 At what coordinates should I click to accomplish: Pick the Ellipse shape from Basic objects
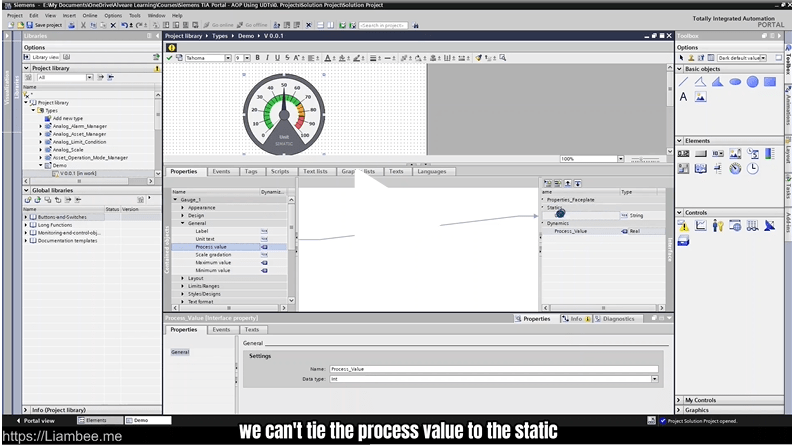tap(736, 82)
